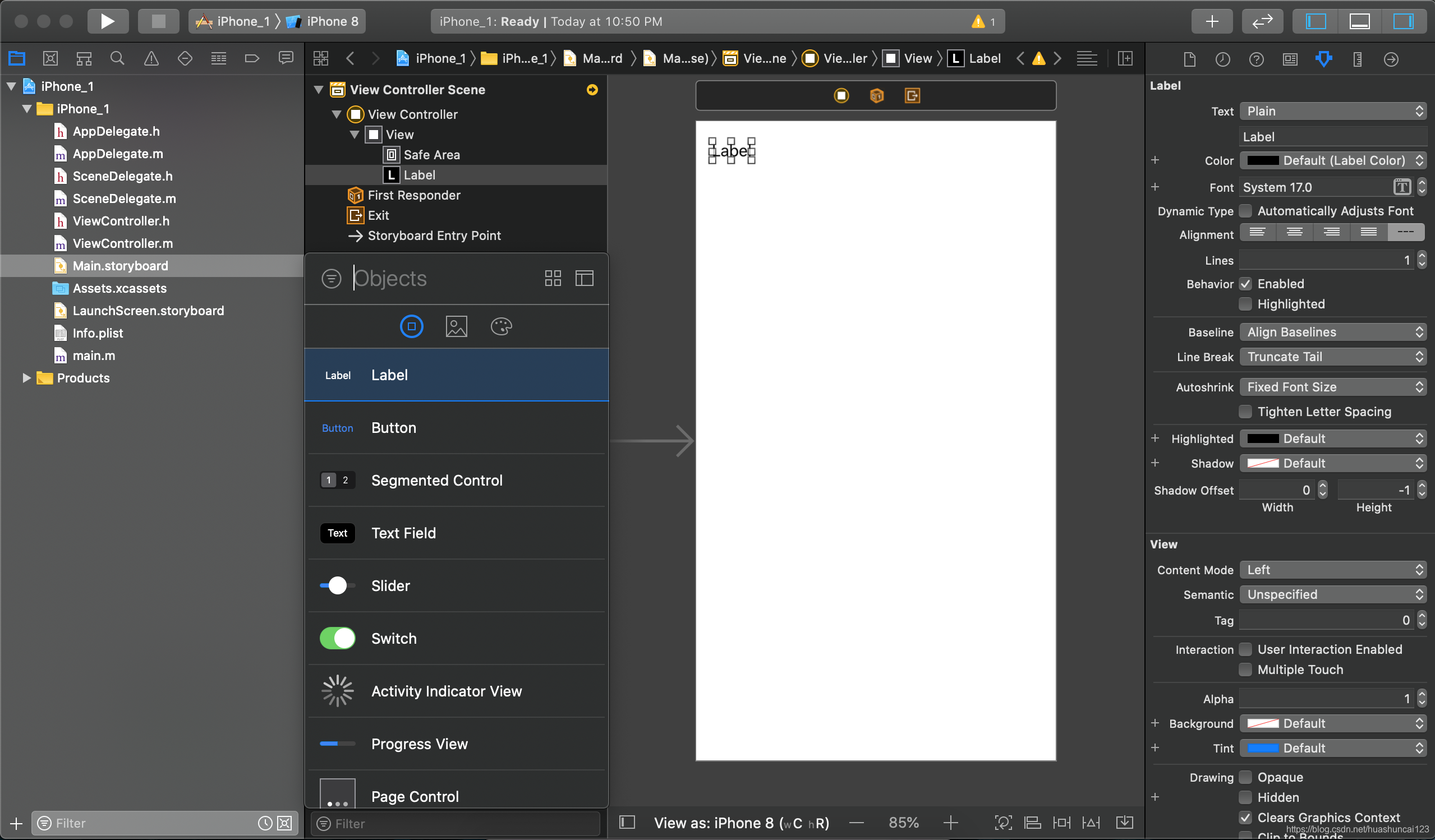Click the Tint color swatch

tap(1262, 748)
